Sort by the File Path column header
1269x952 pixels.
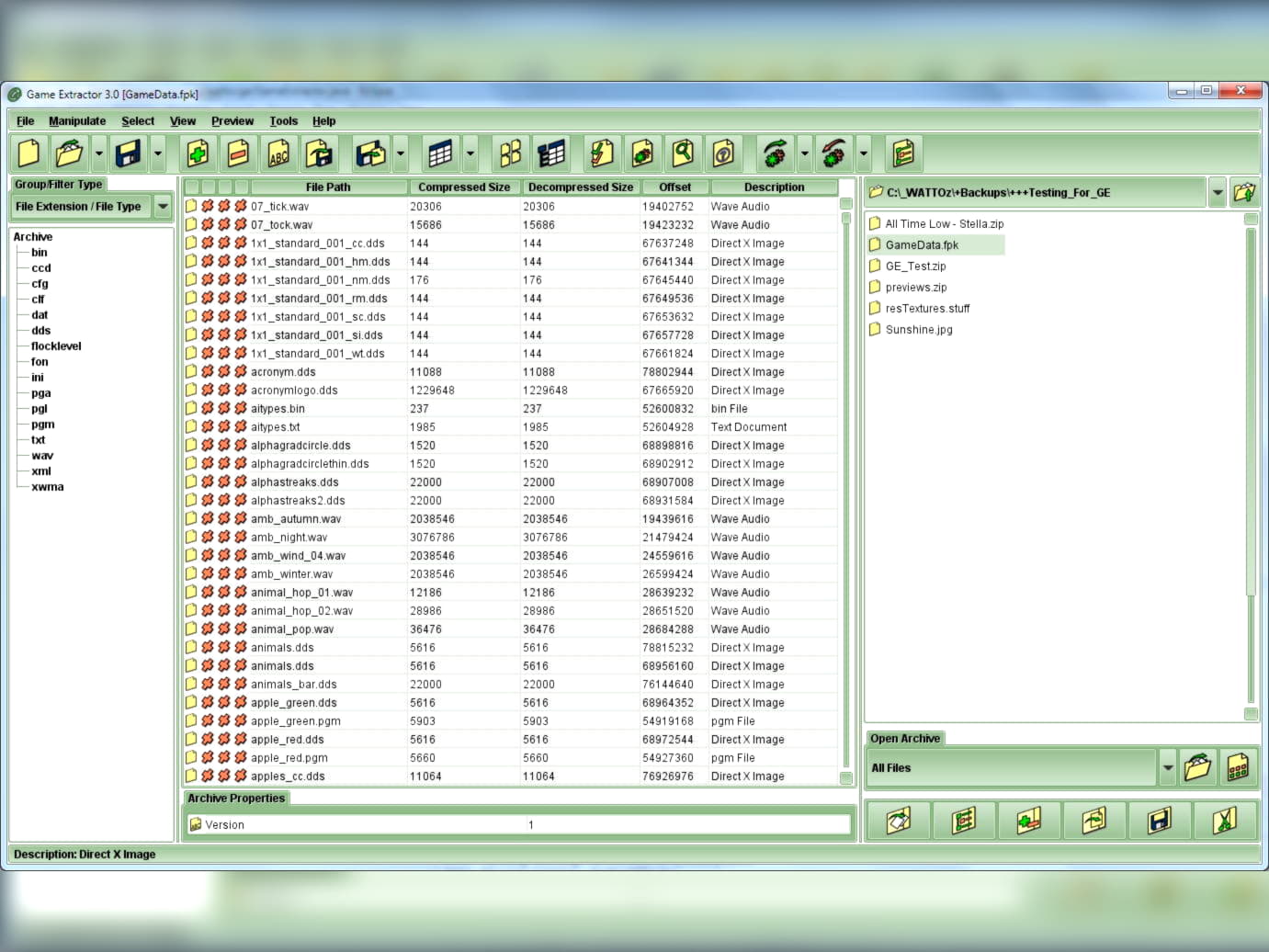(x=328, y=187)
